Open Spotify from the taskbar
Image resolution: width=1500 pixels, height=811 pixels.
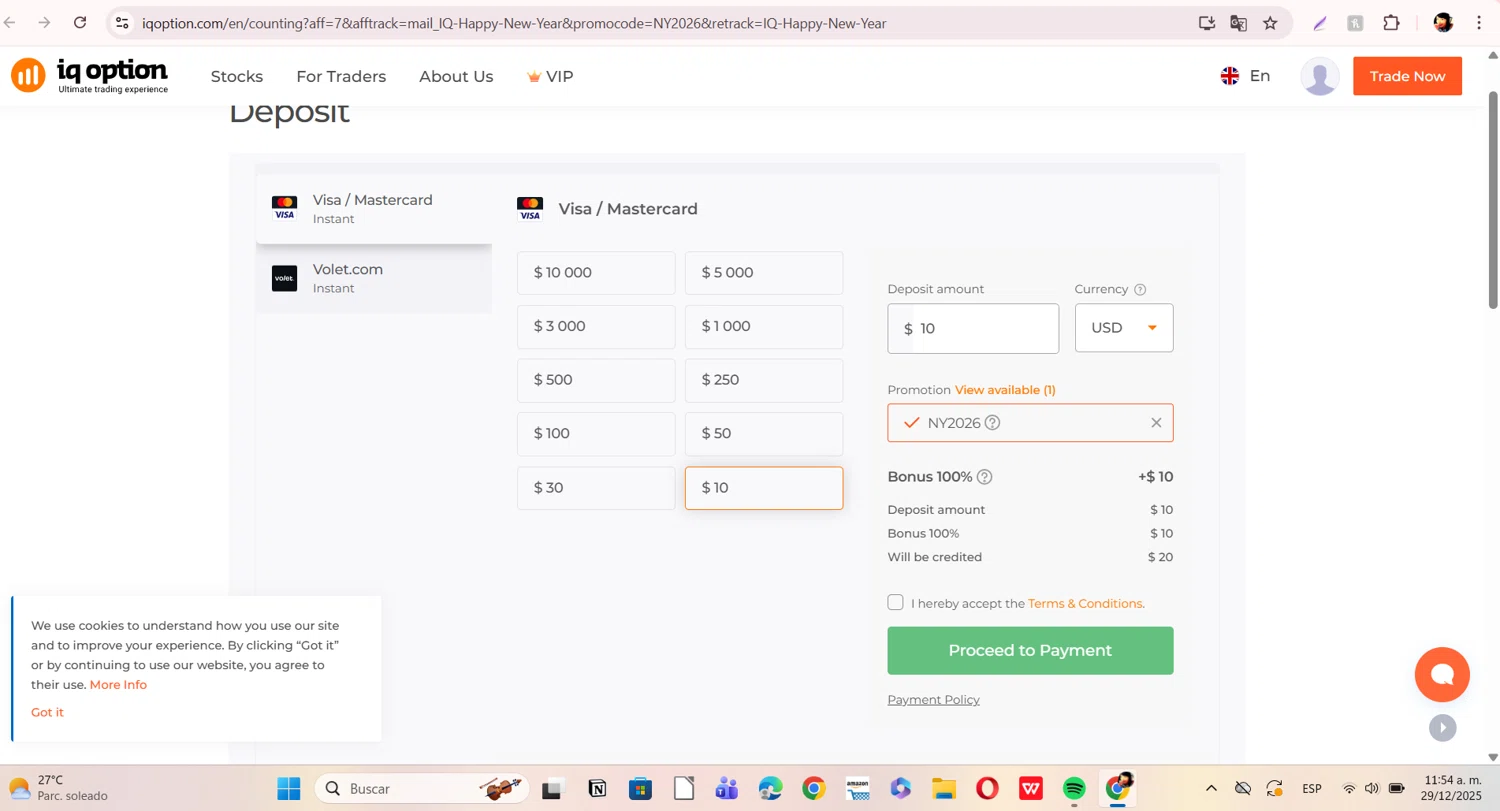1074,789
